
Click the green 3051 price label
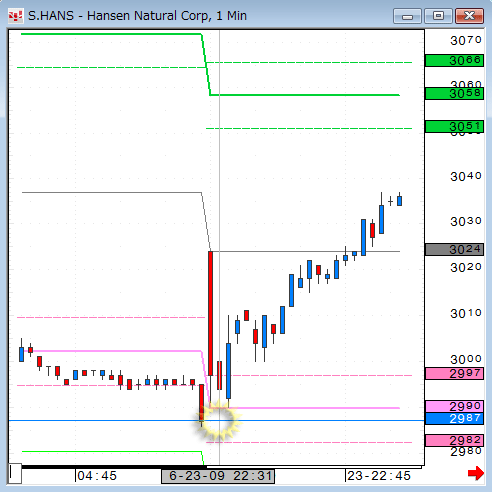point(454,127)
